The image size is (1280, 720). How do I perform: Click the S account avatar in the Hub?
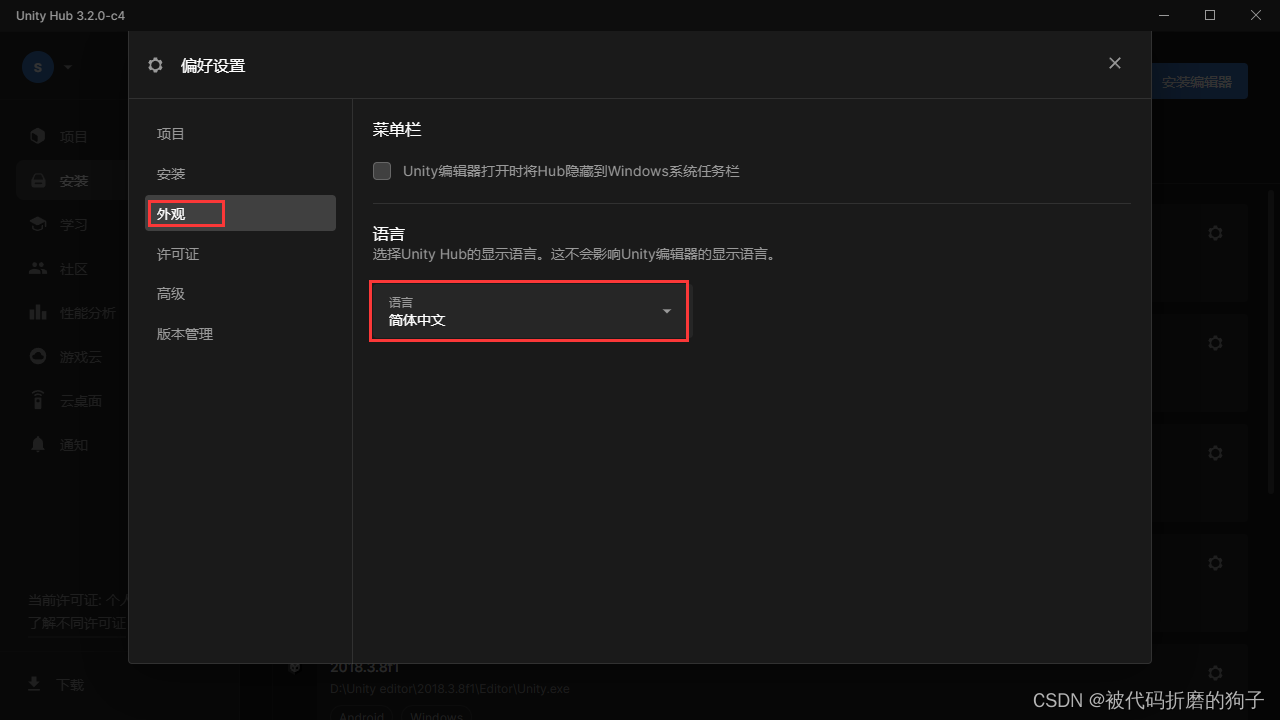click(38, 67)
